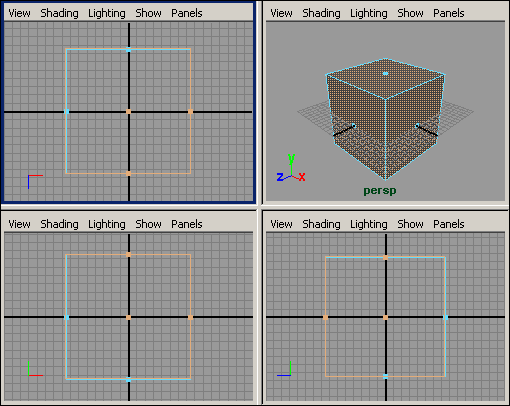Screen dimensions: 510x406
Task: Click the persp camera label
Action: 380,191
